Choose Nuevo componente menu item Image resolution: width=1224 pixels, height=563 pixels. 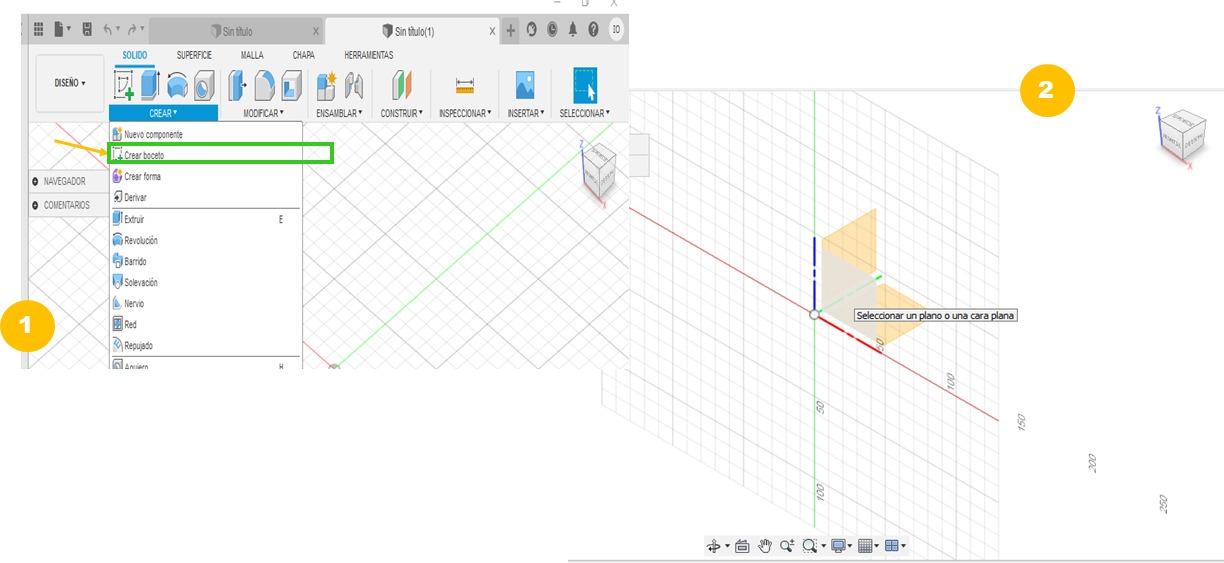[x=205, y=134]
